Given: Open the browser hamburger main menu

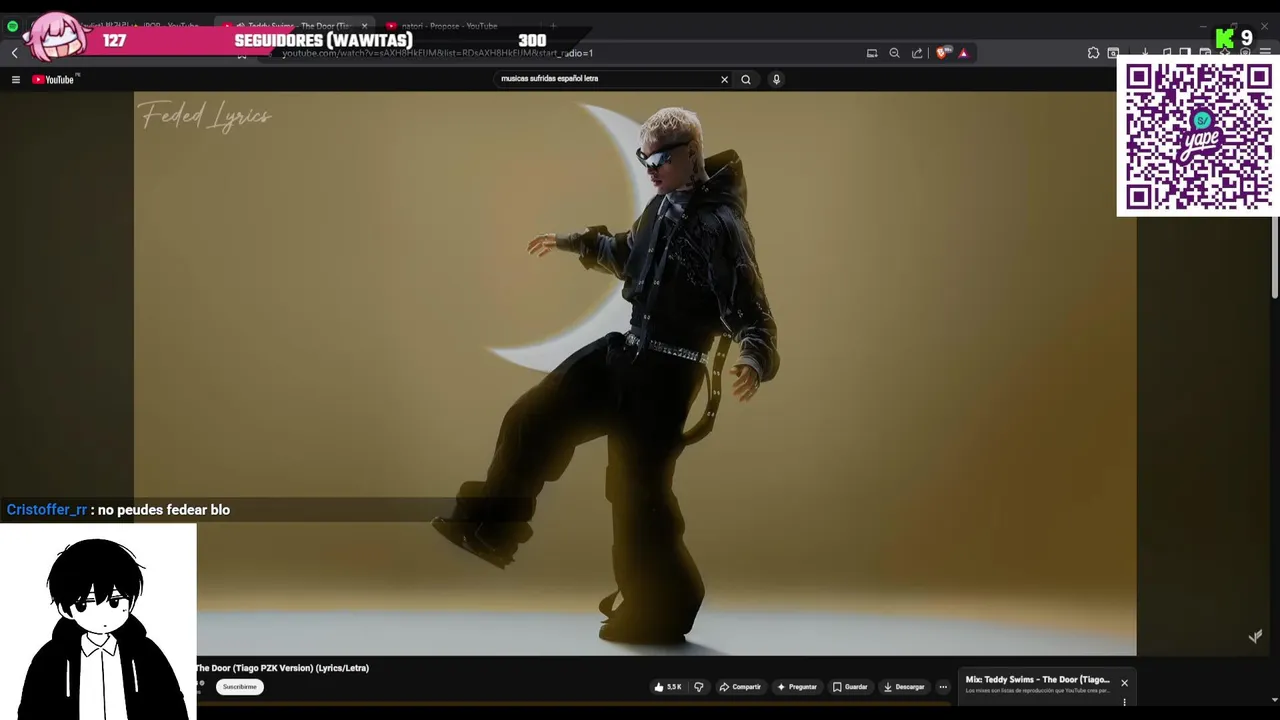Looking at the screenshot, I should (x=1265, y=53).
